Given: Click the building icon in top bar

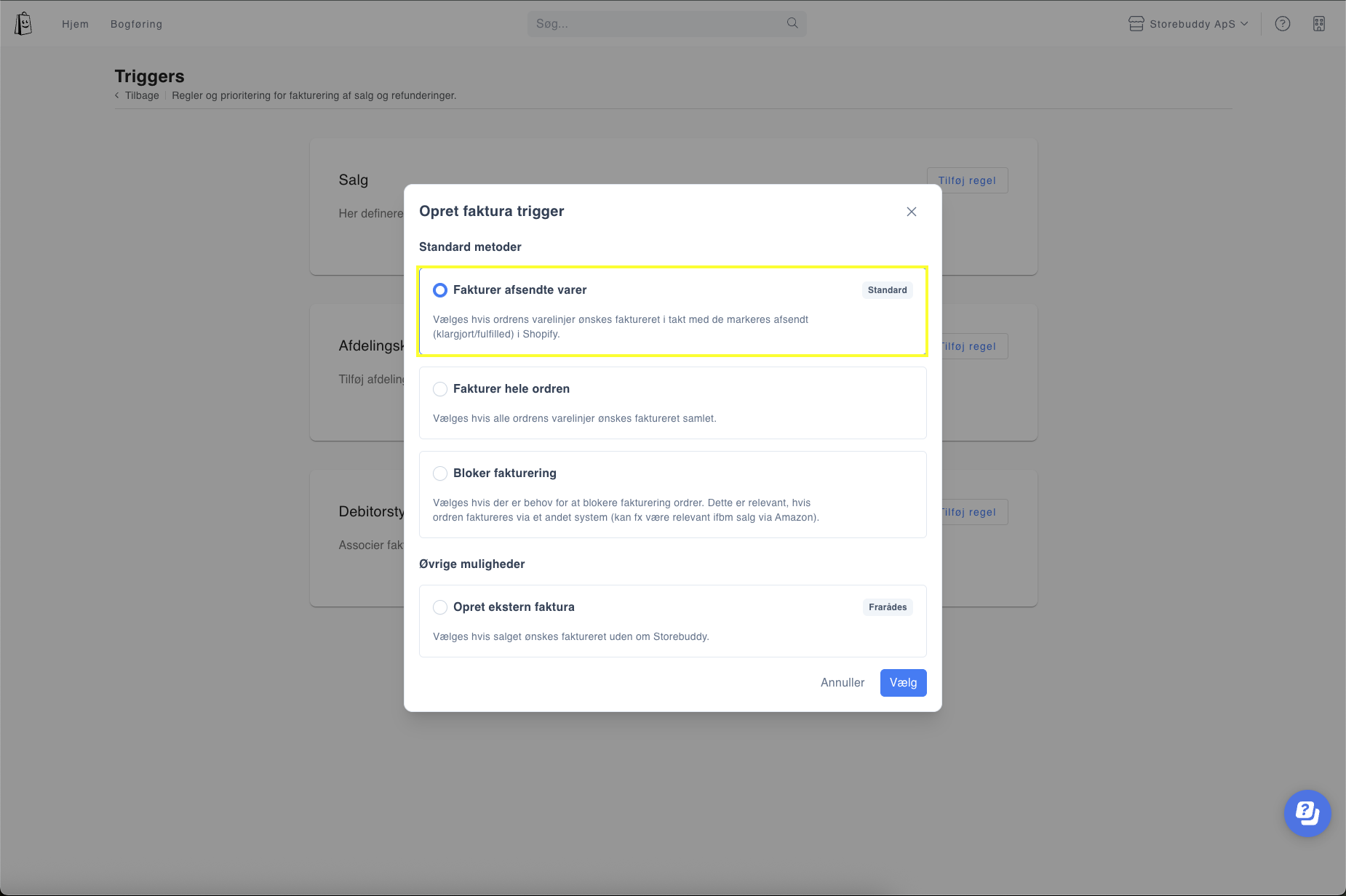Looking at the screenshot, I should [1319, 24].
